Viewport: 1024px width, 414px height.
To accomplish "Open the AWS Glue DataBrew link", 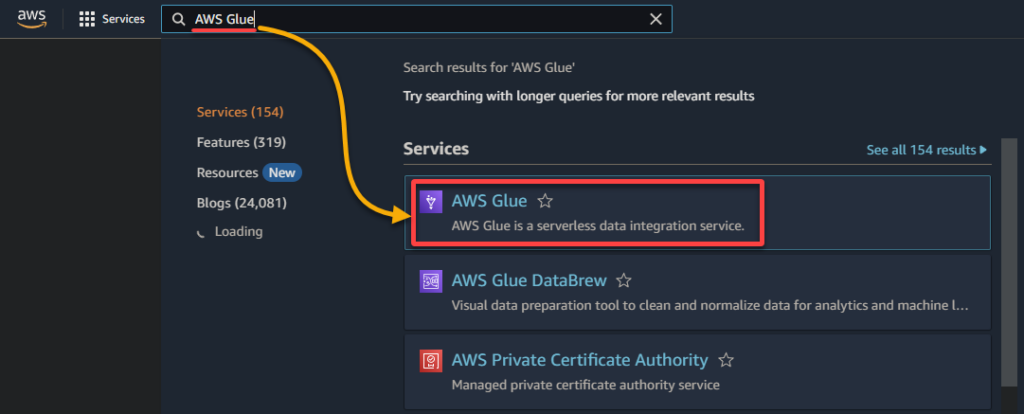I will pyautogui.click(x=528, y=281).
